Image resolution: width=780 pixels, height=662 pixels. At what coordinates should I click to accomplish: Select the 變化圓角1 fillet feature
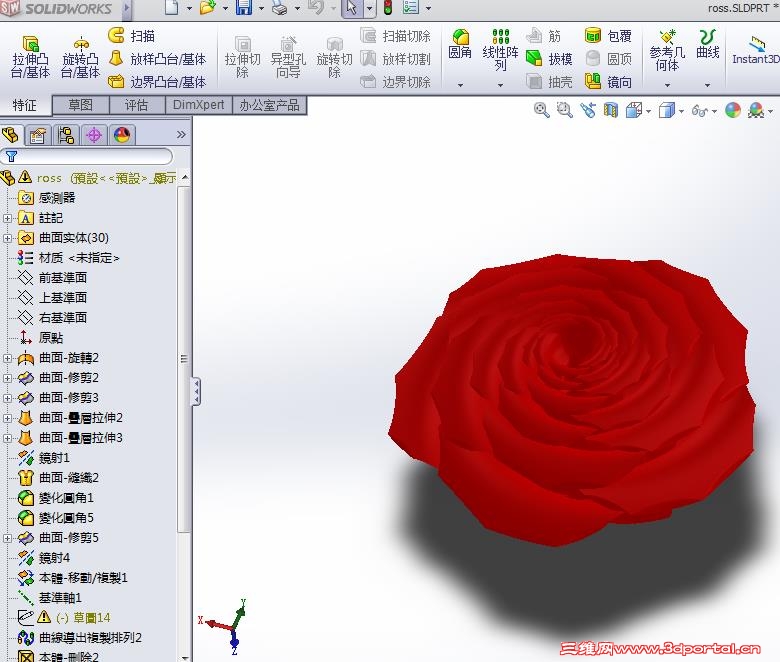click(56, 497)
